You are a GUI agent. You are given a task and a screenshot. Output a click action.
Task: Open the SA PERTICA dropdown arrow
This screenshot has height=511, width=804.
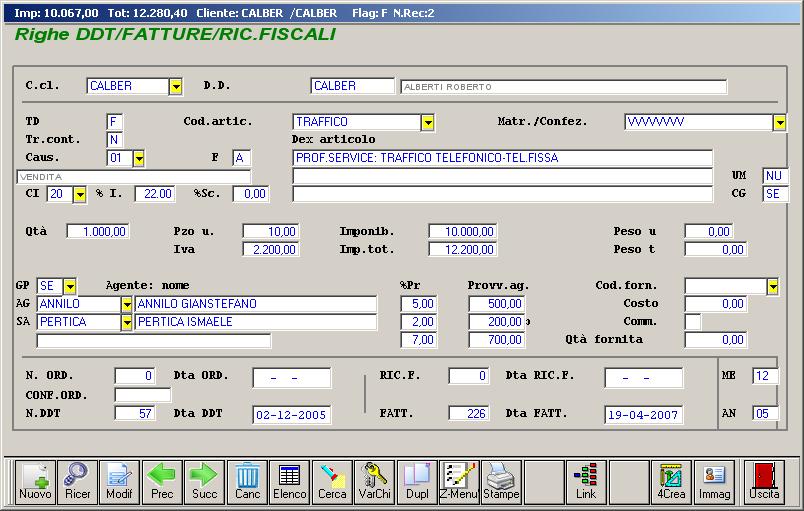tap(127, 322)
